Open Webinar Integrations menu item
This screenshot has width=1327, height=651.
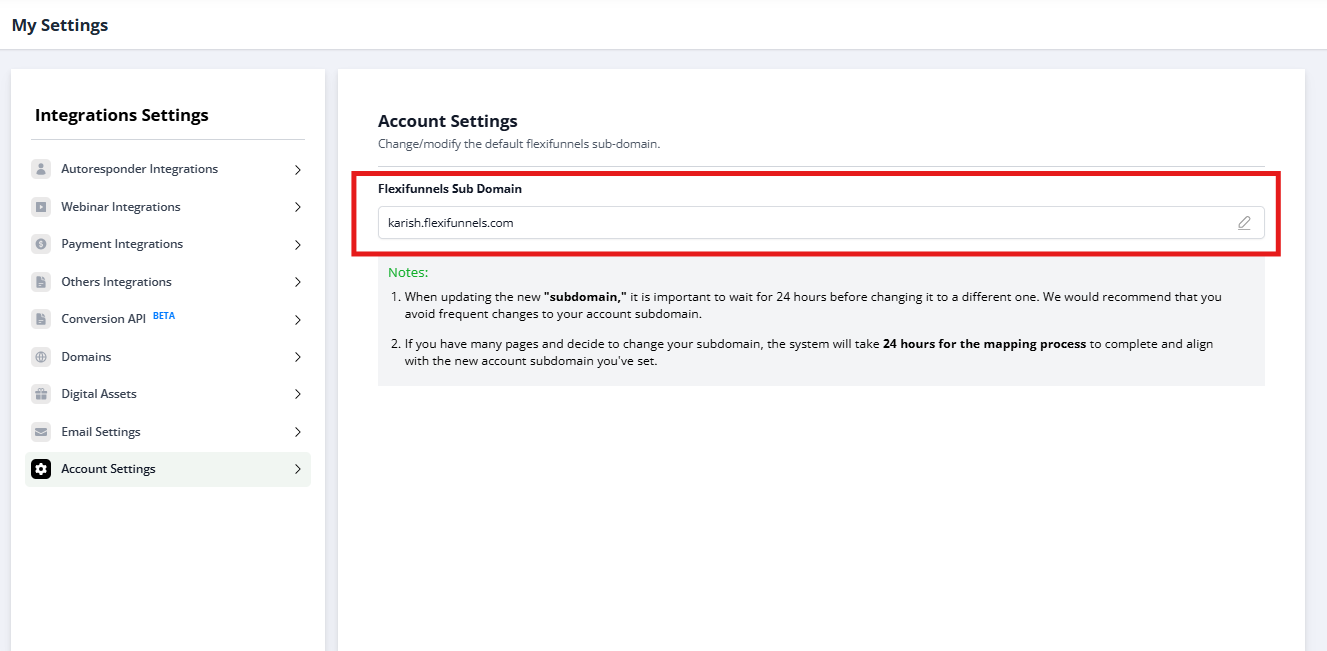(x=168, y=207)
